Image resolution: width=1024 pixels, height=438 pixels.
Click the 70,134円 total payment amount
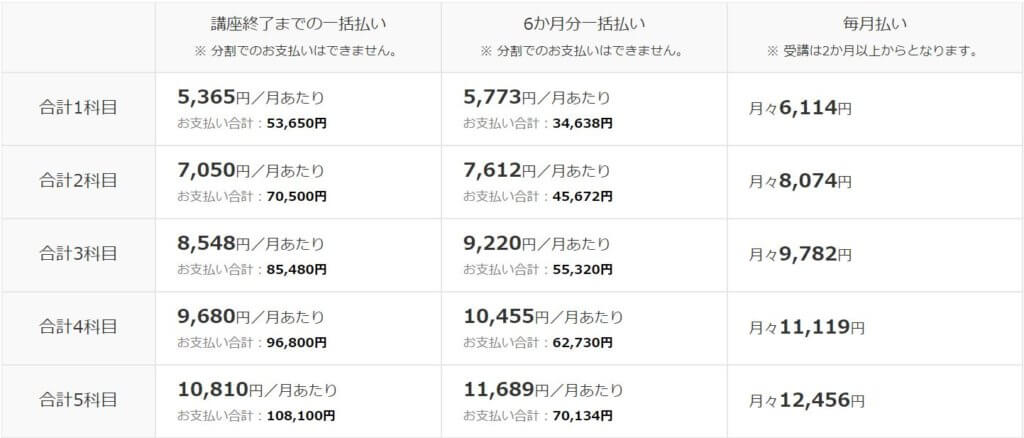click(x=582, y=416)
